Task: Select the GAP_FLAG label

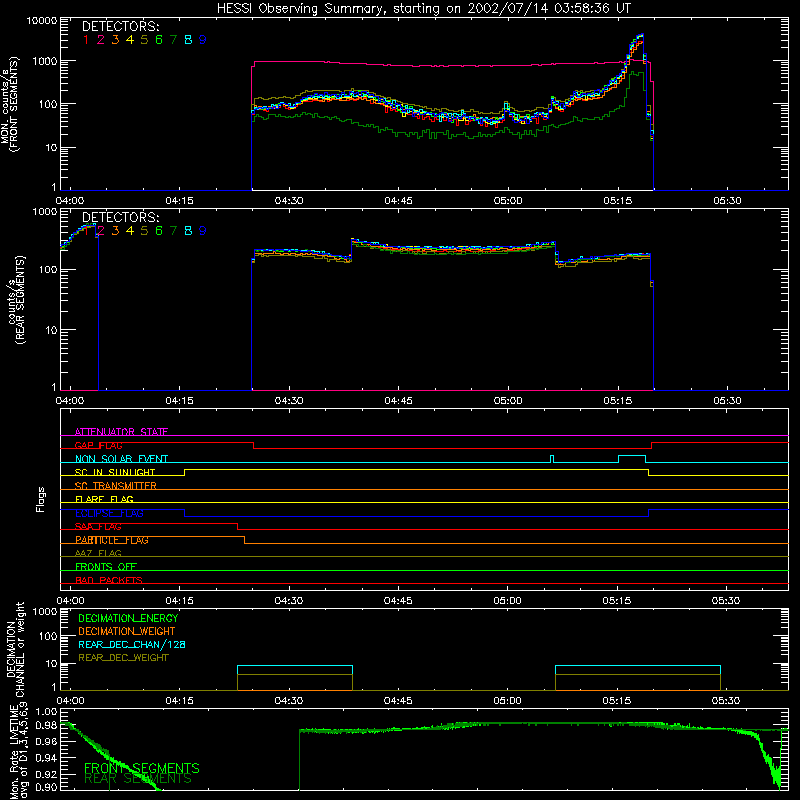Action: pyautogui.click(x=98, y=445)
